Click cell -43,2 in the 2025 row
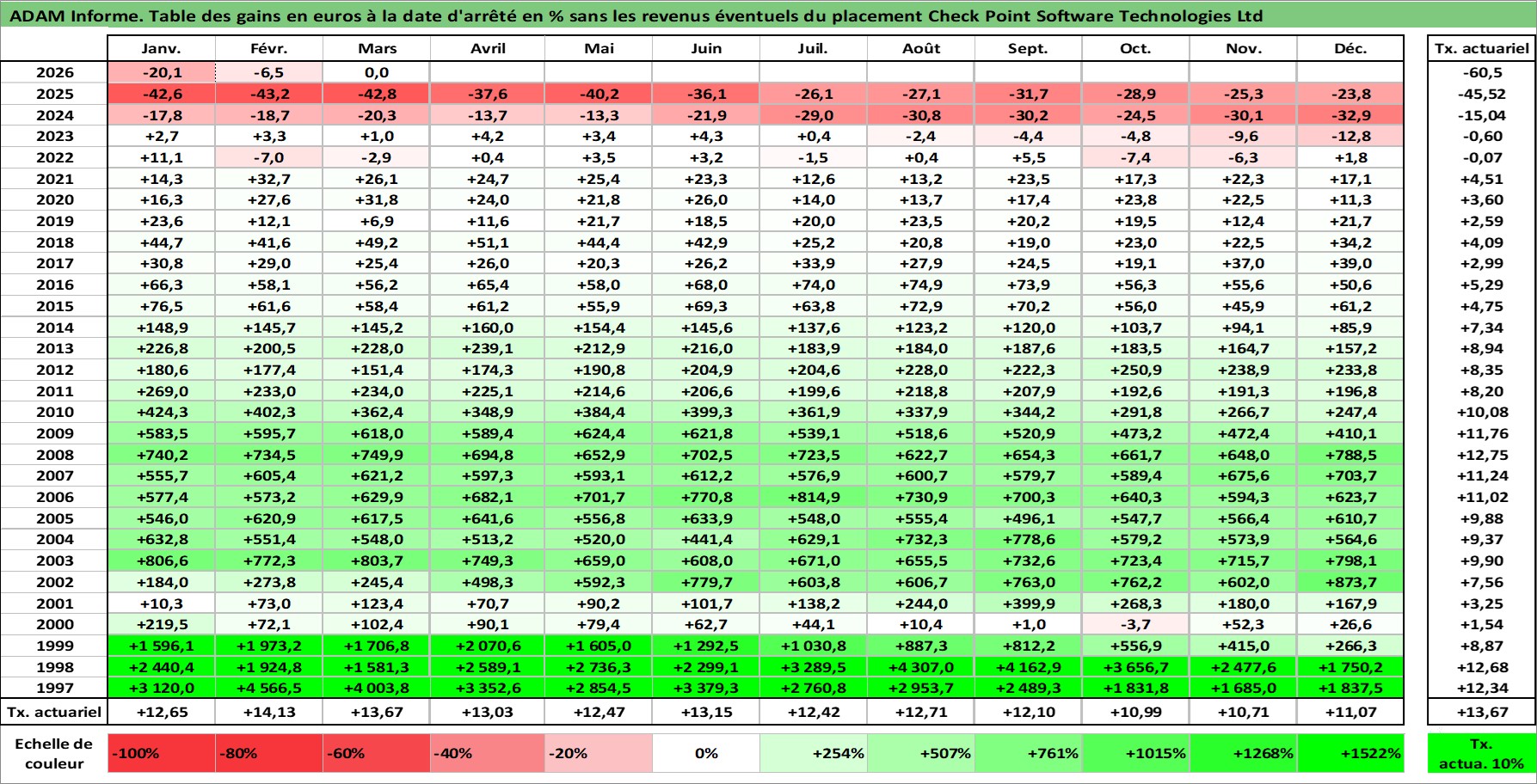This screenshot has width=1537, height=784. pos(269,94)
